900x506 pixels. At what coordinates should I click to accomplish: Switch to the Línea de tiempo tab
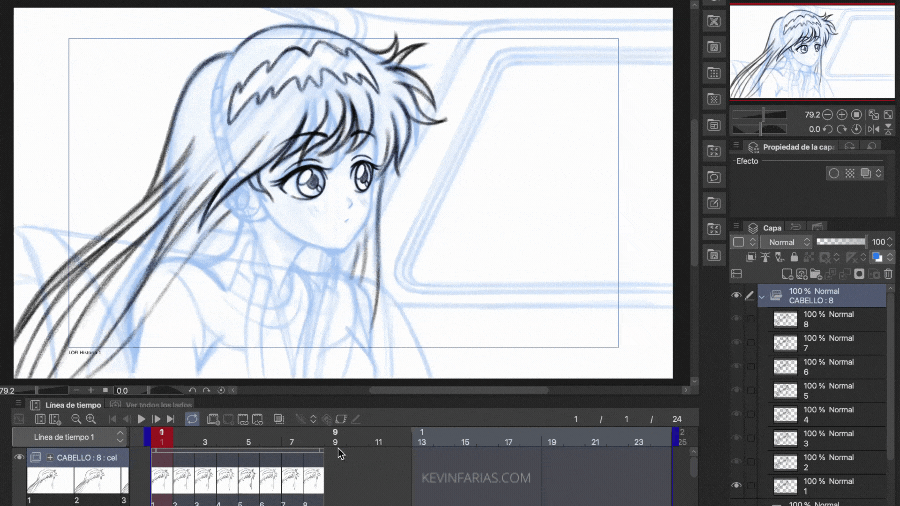[x=67, y=405]
